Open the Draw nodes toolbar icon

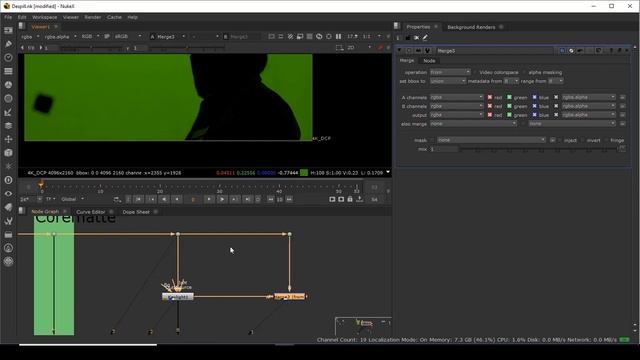pos(8,44)
